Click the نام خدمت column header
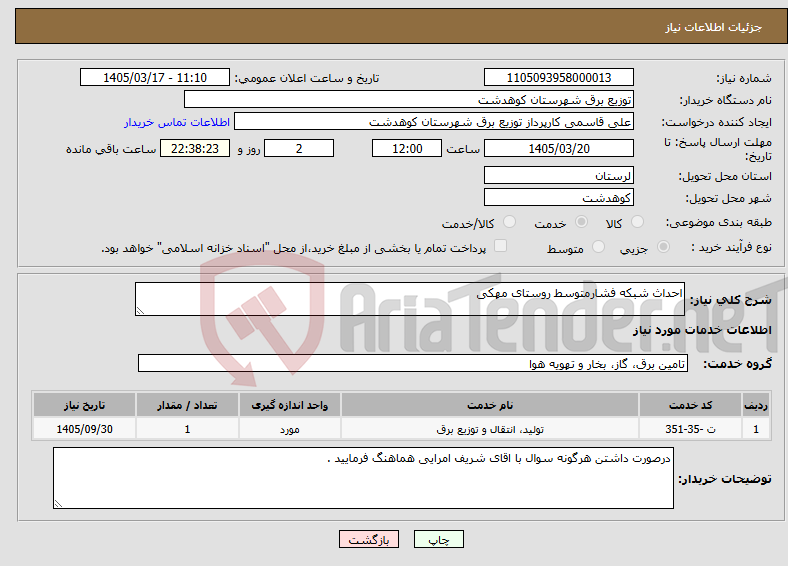 pyautogui.click(x=490, y=405)
